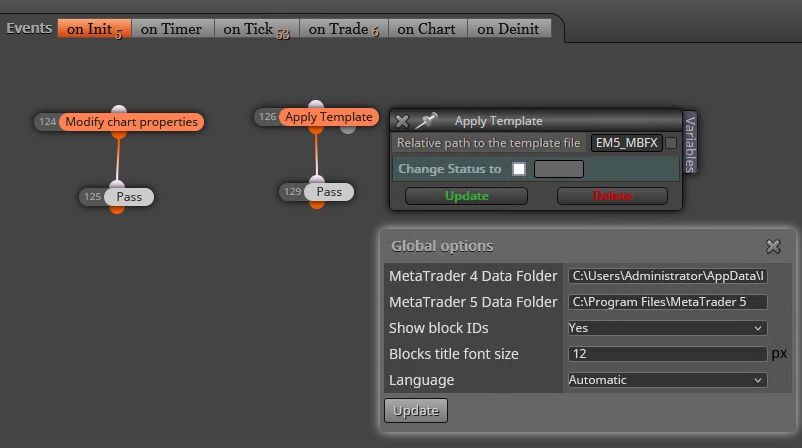This screenshot has width=802, height=448.
Task: Select the on Tick events tab
Action: [x=256, y=29]
